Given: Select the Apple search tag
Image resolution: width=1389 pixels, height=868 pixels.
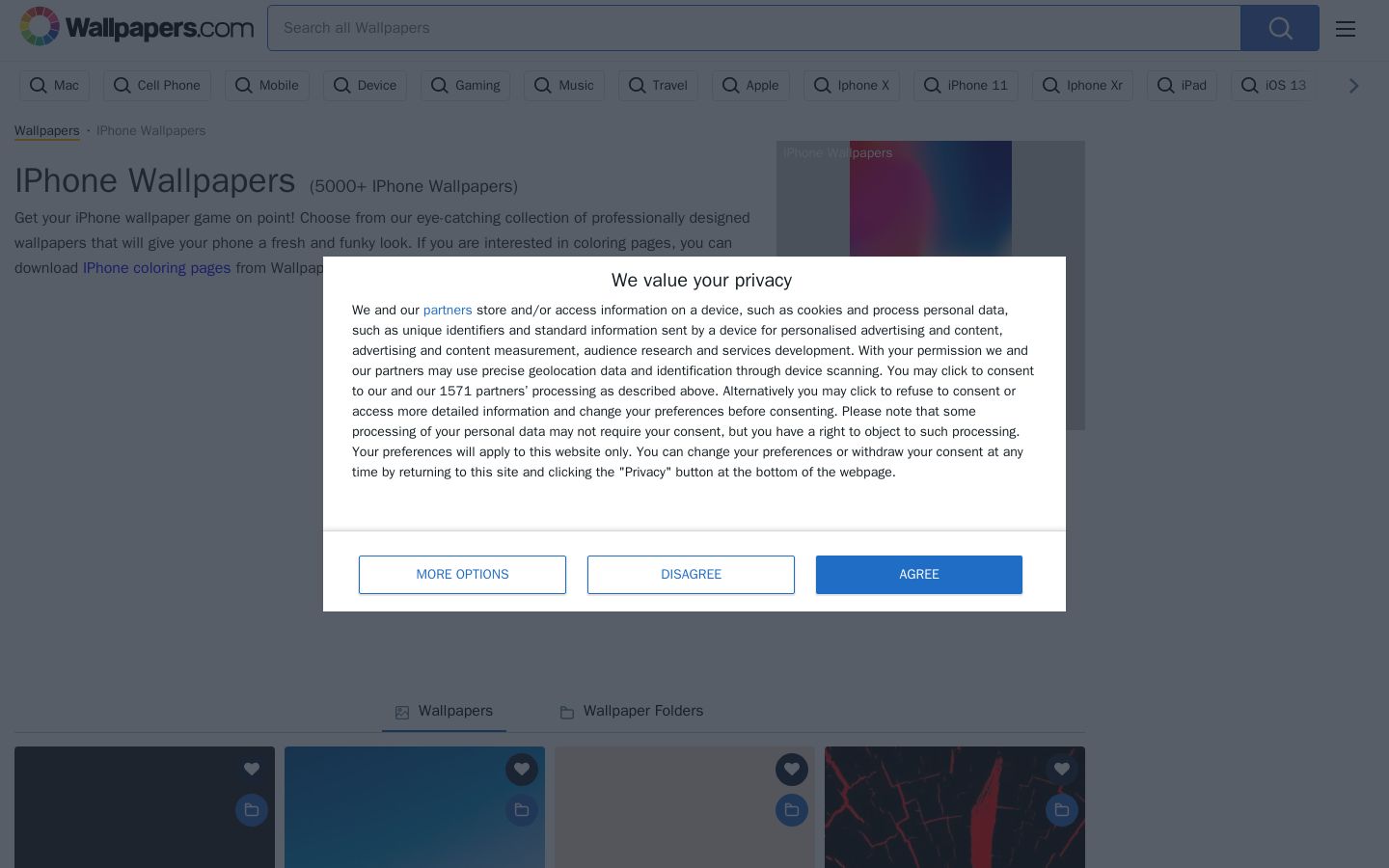Looking at the screenshot, I should point(750,86).
